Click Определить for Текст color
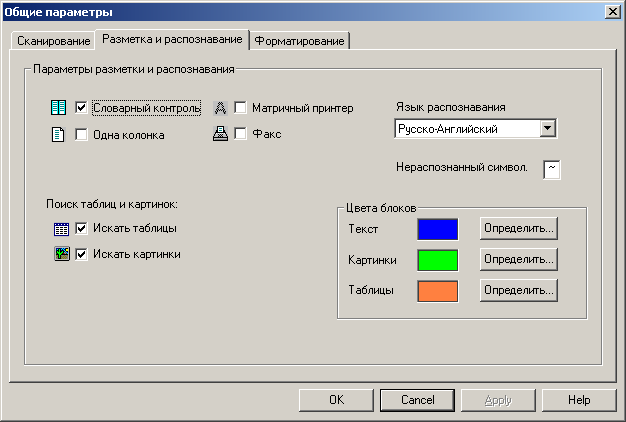Viewport: 626px width, 422px height. [519, 228]
